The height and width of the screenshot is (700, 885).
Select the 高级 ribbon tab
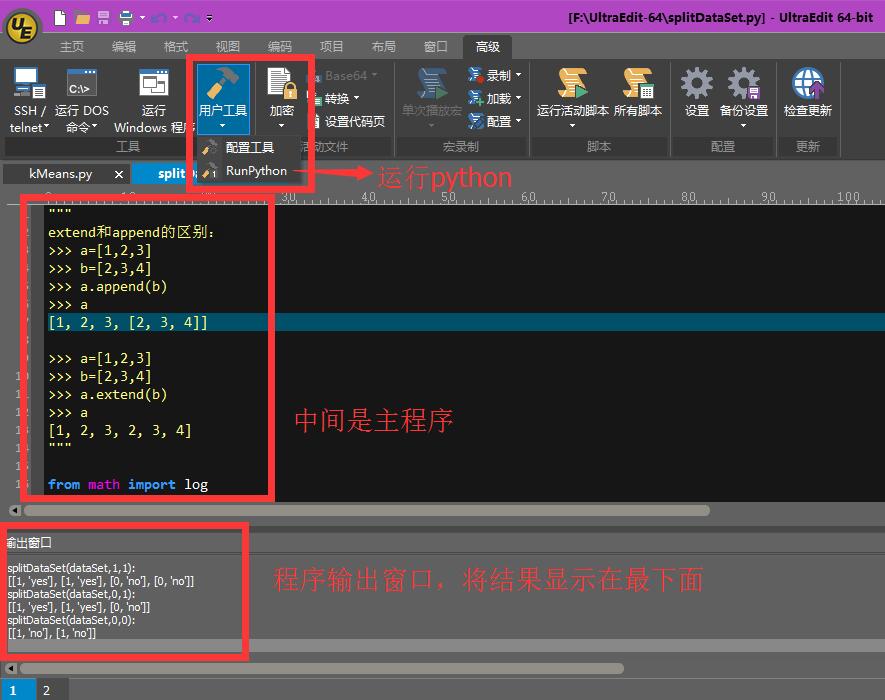tap(488, 46)
